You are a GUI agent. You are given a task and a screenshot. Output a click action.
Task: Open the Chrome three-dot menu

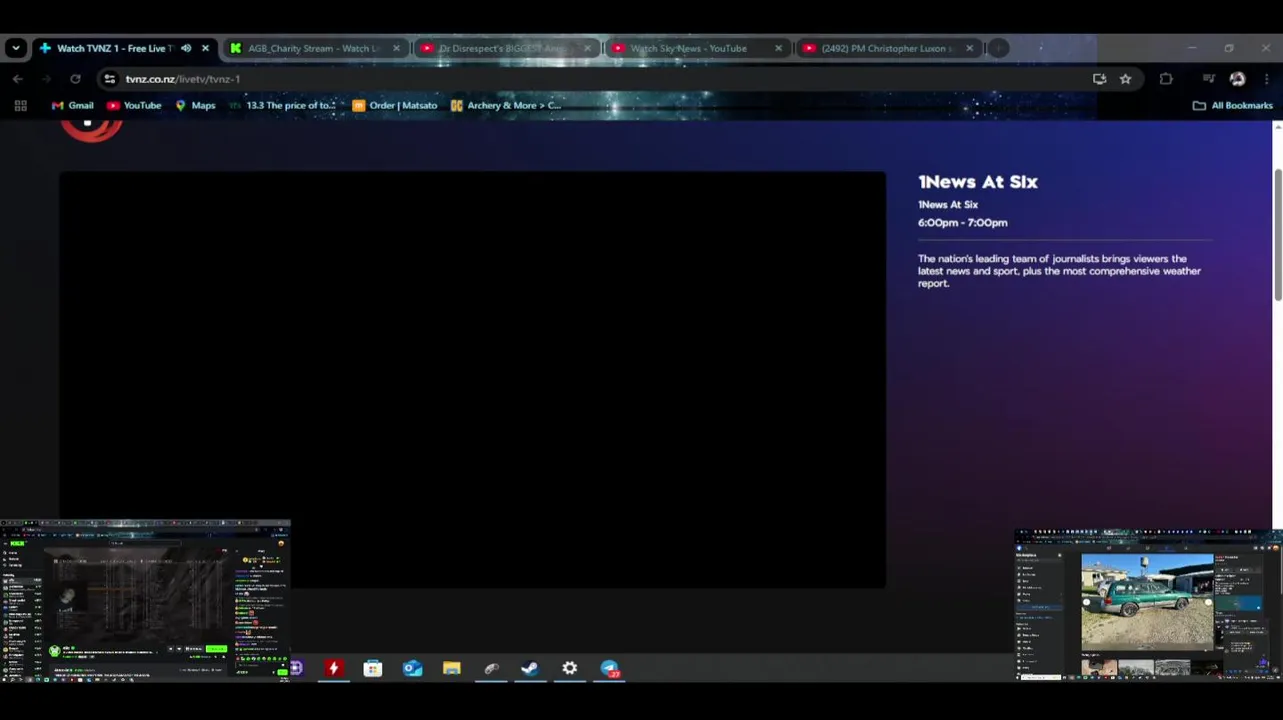pyautogui.click(x=1266, y=79)
